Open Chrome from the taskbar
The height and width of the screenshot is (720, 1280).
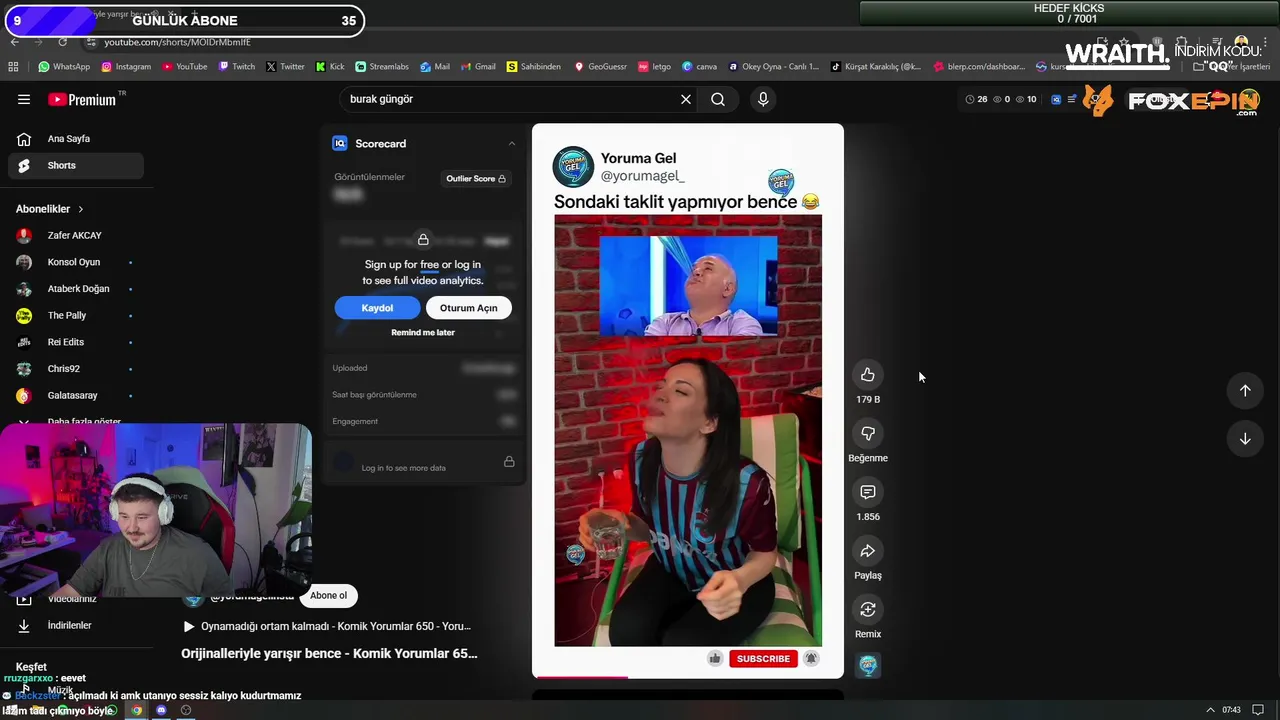(137, 710)
